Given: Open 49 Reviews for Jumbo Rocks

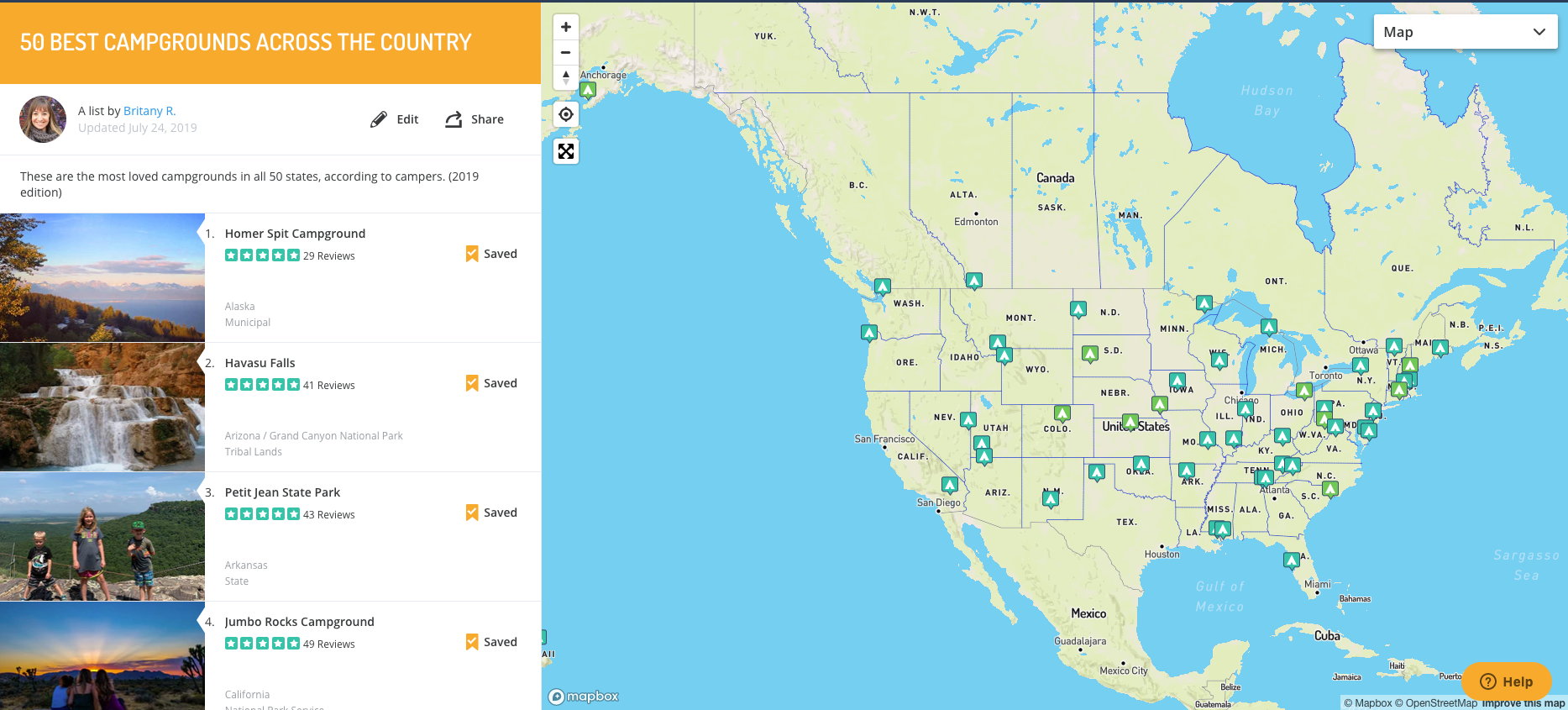Looking at the screenshot, I should pos(328,644).
